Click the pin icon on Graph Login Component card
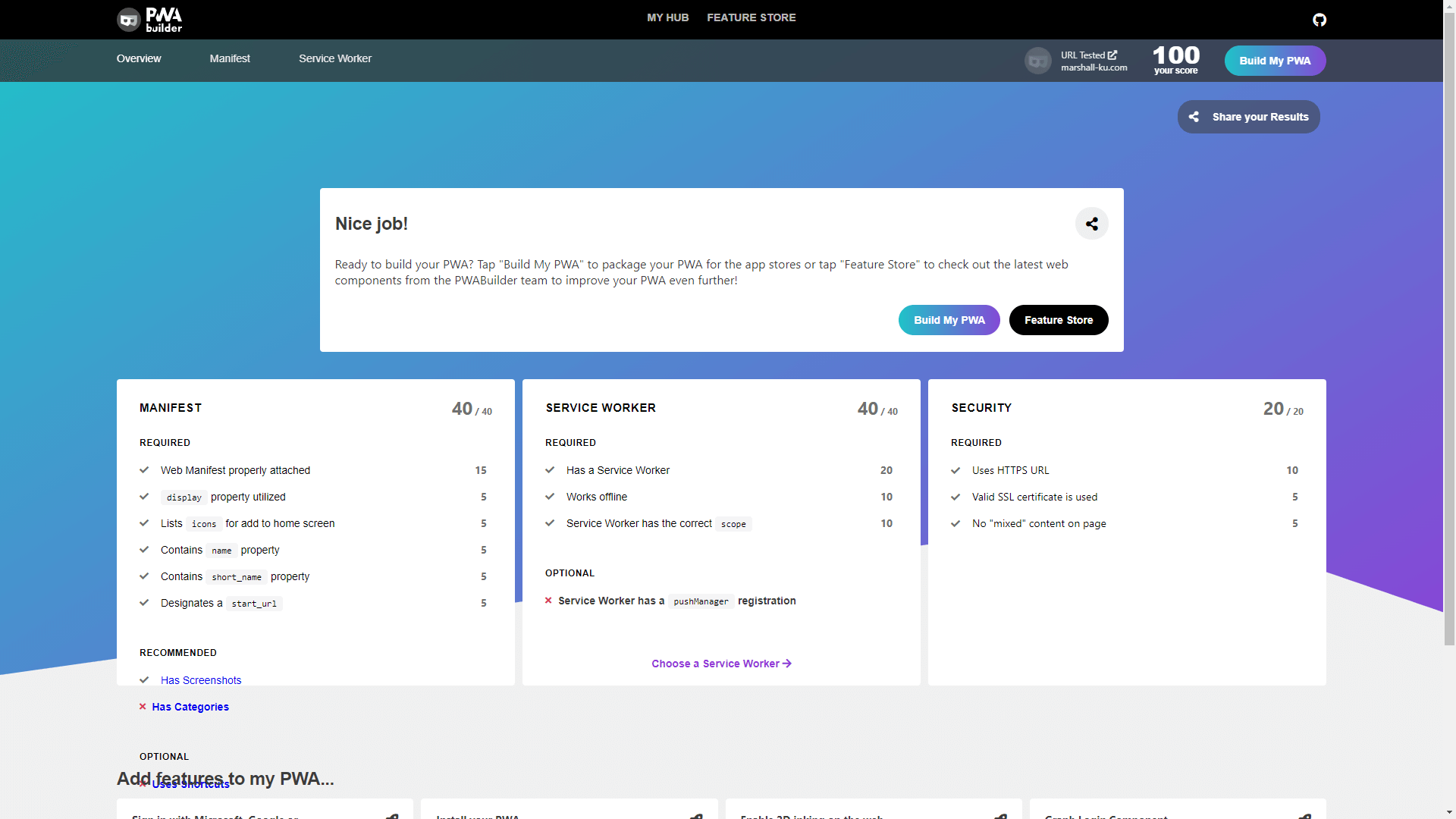 [1307, 817]
